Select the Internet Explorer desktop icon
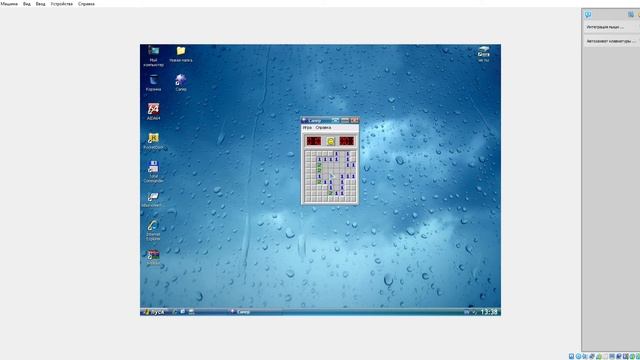640x360 pixels. (153, 231)
